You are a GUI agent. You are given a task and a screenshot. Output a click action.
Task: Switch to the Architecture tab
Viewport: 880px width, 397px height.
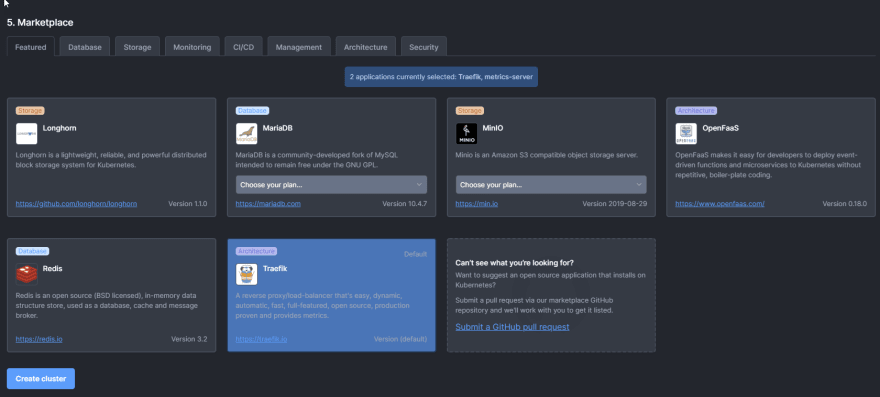[x=365, y=47]
